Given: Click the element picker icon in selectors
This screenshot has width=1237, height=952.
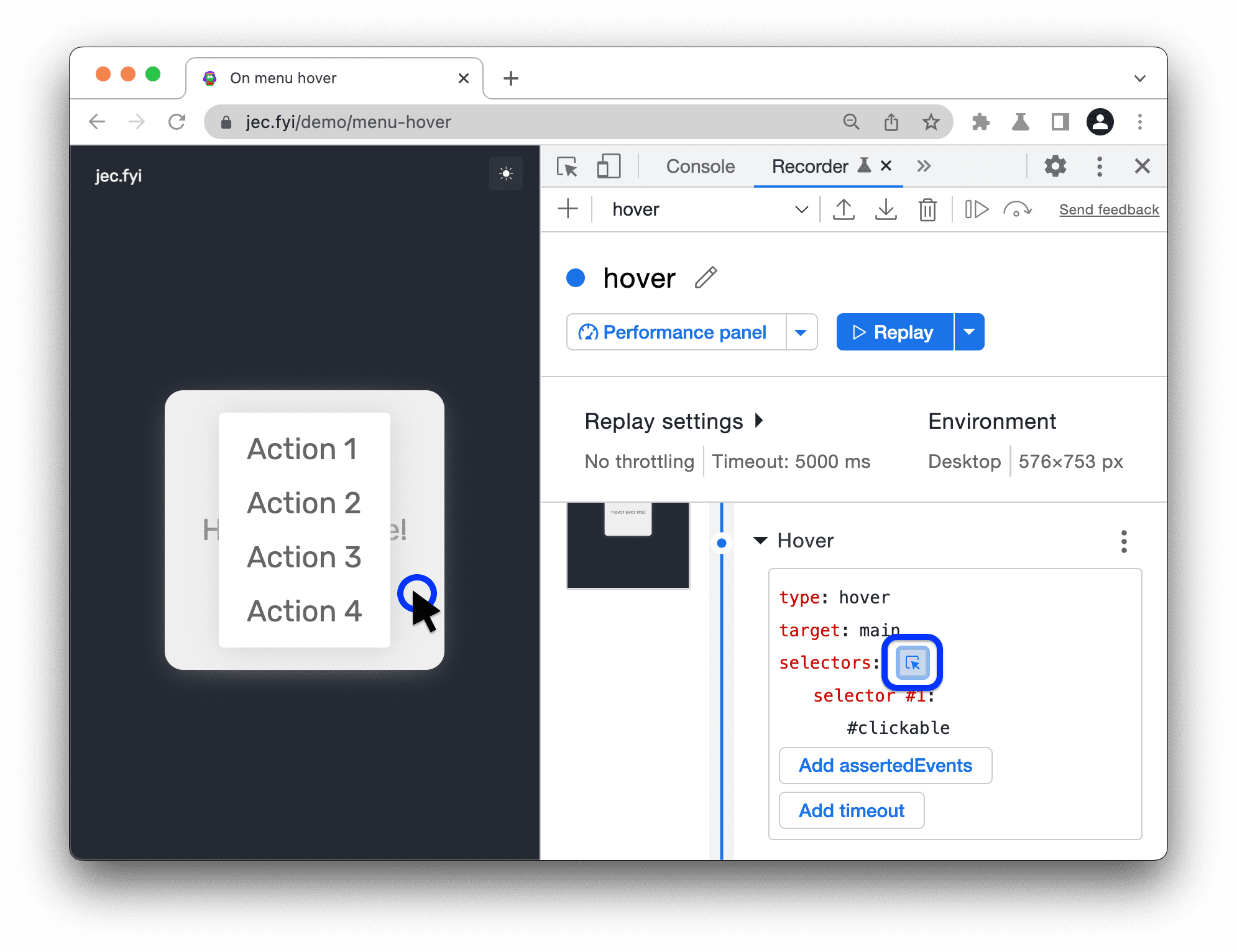Looking at the screenshot, I should click(912, 662).
